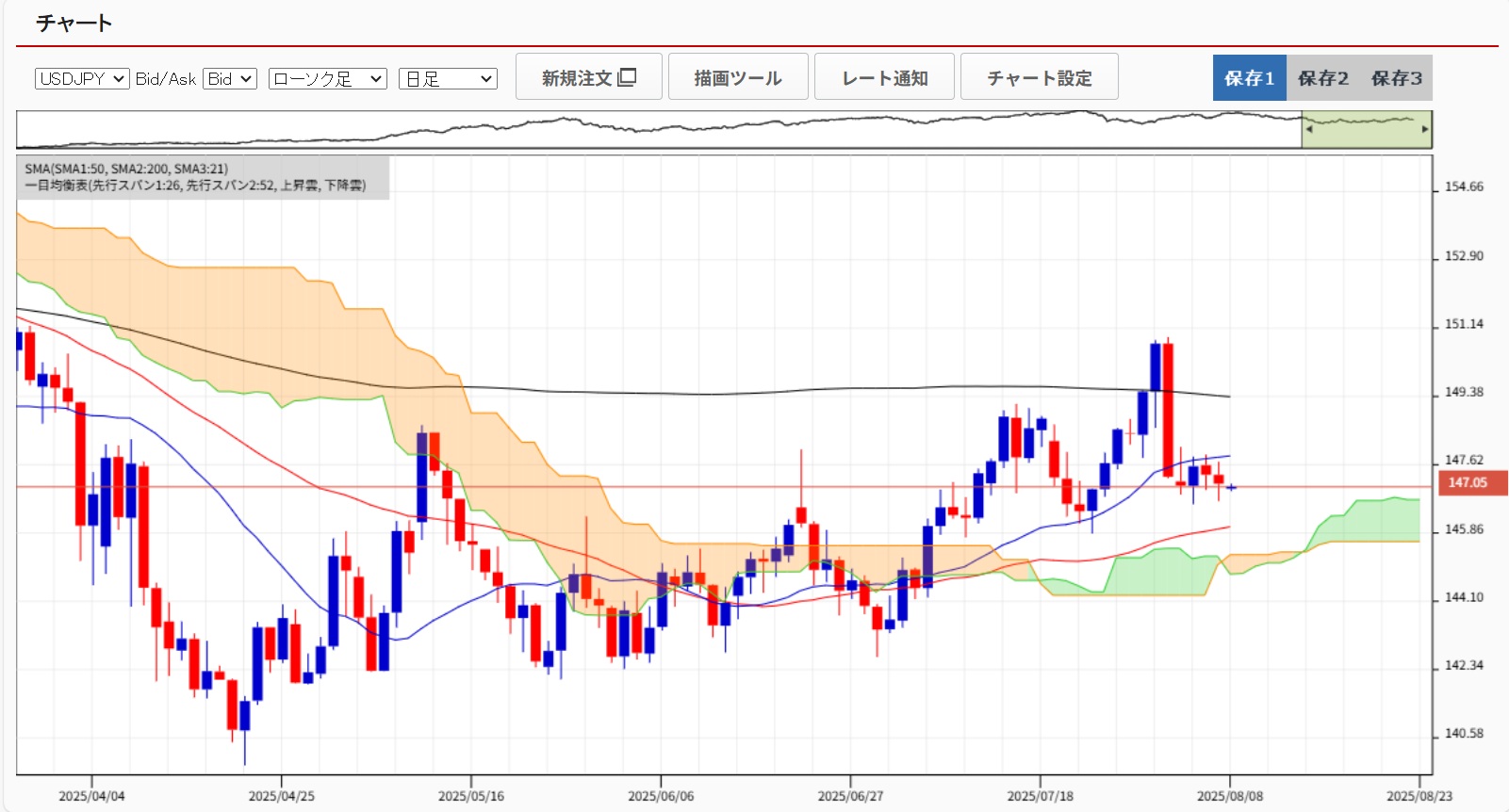Open チャート設定 chart settings
Viewport: 1509px width, 812px height.
[1039, 77]
